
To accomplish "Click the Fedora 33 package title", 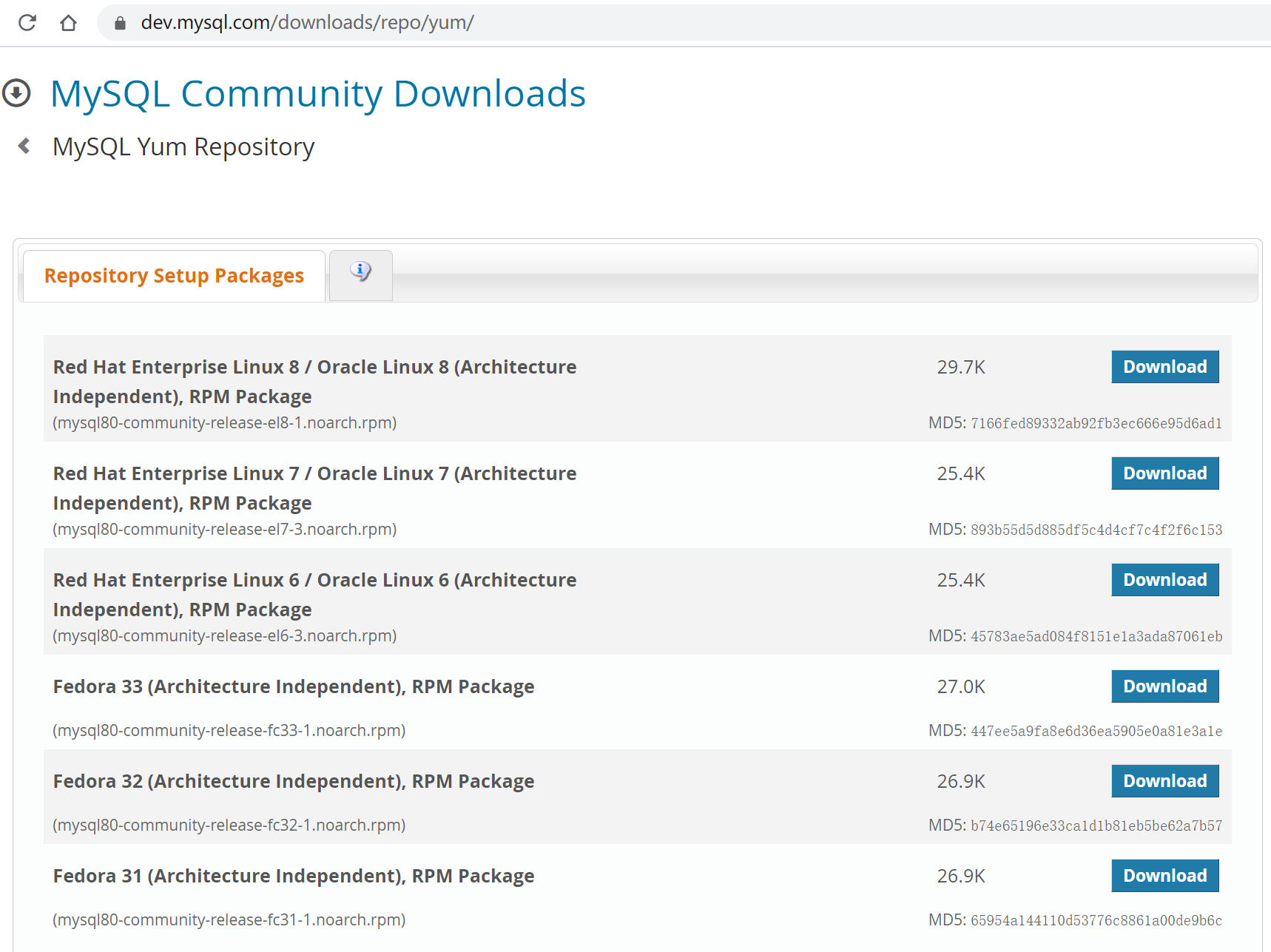I will pos(294,686).
